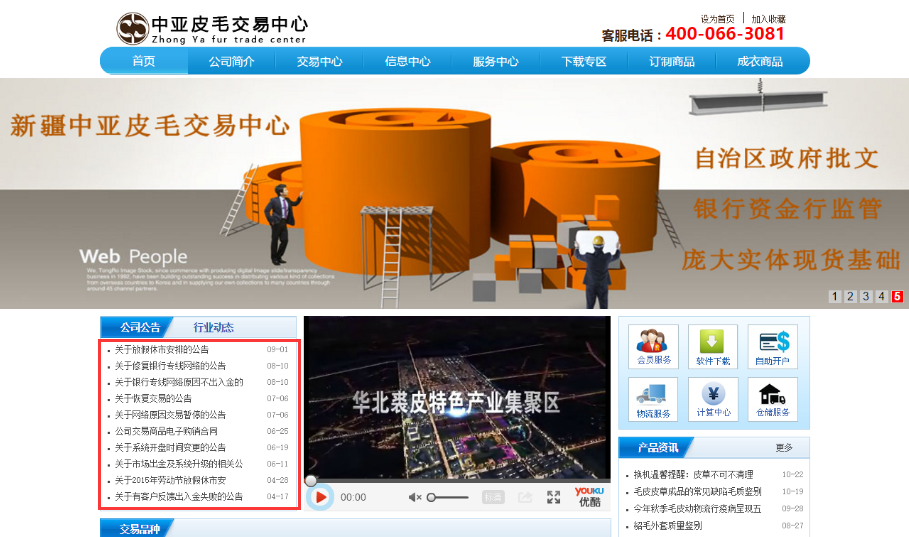Click the 软件下载 green download icon
This screenshot has height=537, width=909.
point(712,346)
